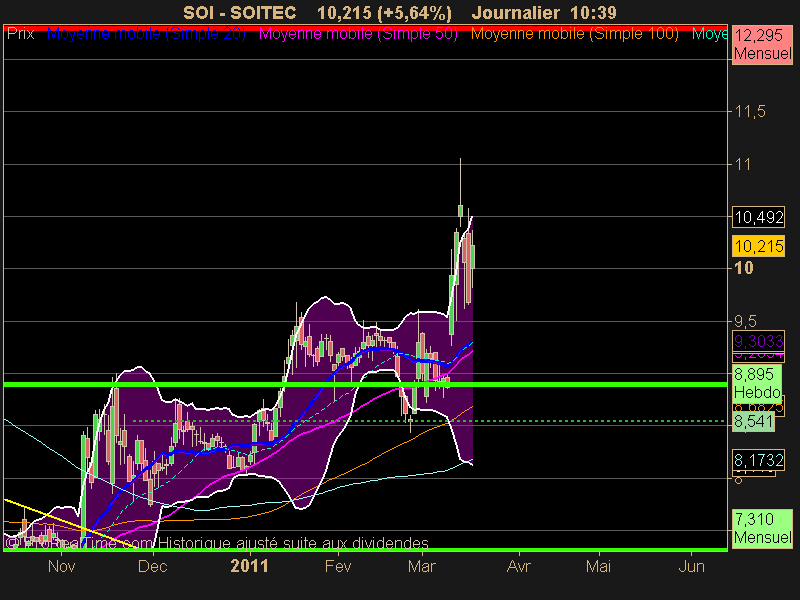Image resolution: width=800 pixels, height=600 pixels.
Task: Click the '2011' date axis label
Action: click(249, 566)
